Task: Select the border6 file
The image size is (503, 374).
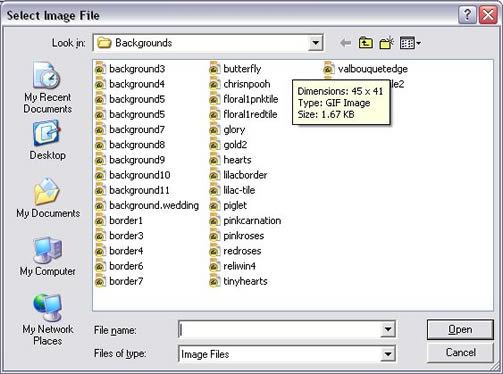Action: pos(119,266)
